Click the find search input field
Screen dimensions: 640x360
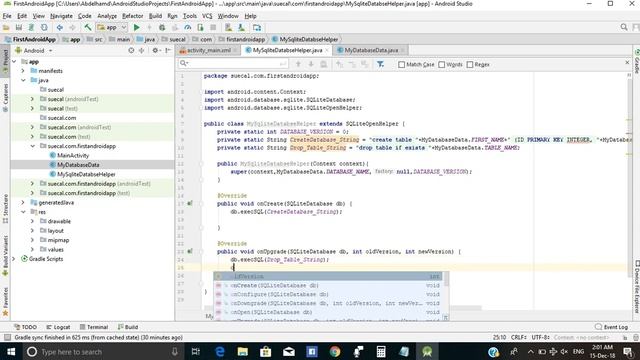pyautogui.click(x=233, y=64)
